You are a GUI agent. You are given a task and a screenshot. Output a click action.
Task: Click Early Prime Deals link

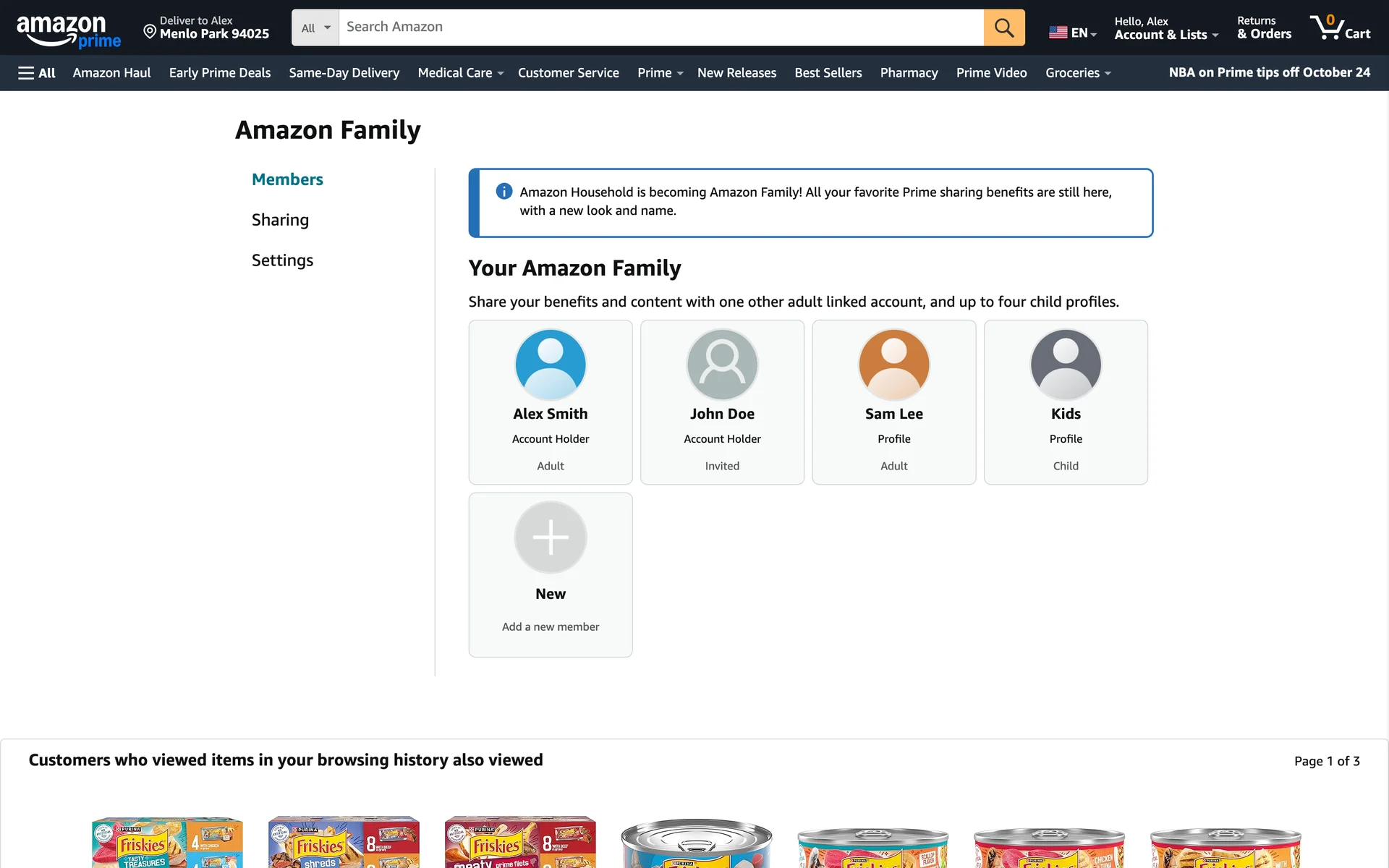pos(219,73)
